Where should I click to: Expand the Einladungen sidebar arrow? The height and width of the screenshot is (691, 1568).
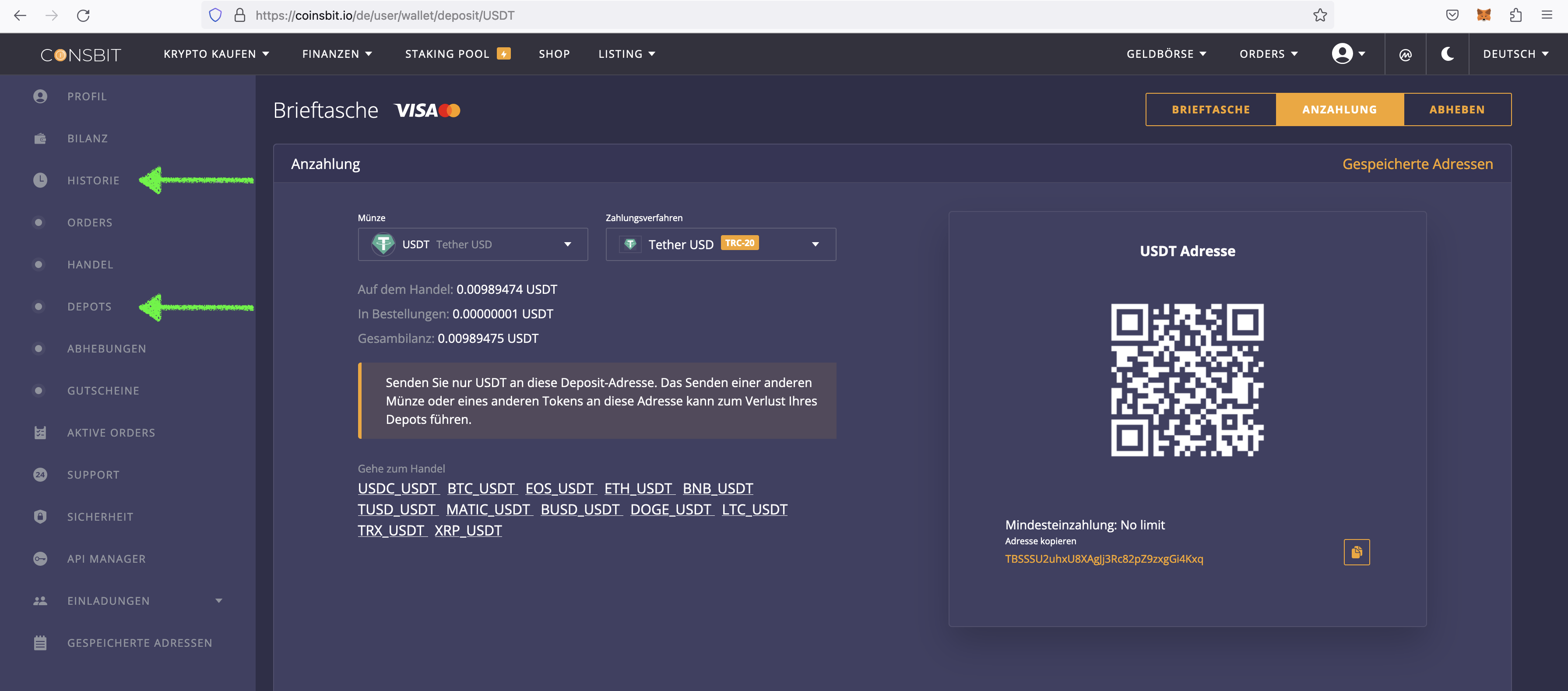218,600
